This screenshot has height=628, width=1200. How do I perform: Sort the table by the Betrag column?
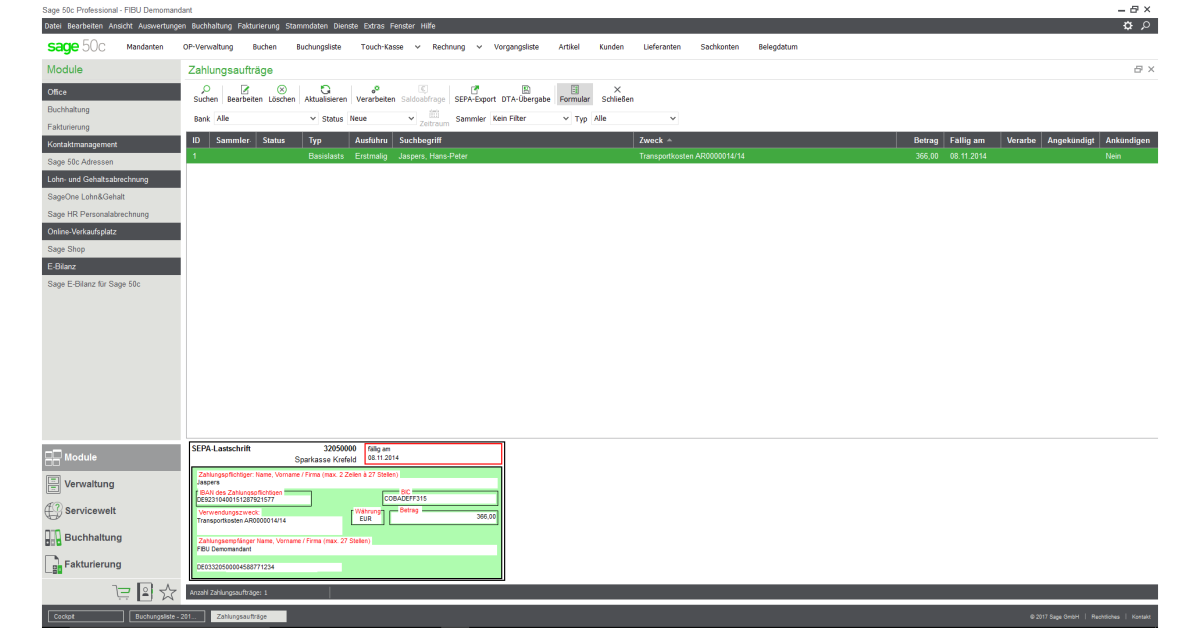pos(920,140)
